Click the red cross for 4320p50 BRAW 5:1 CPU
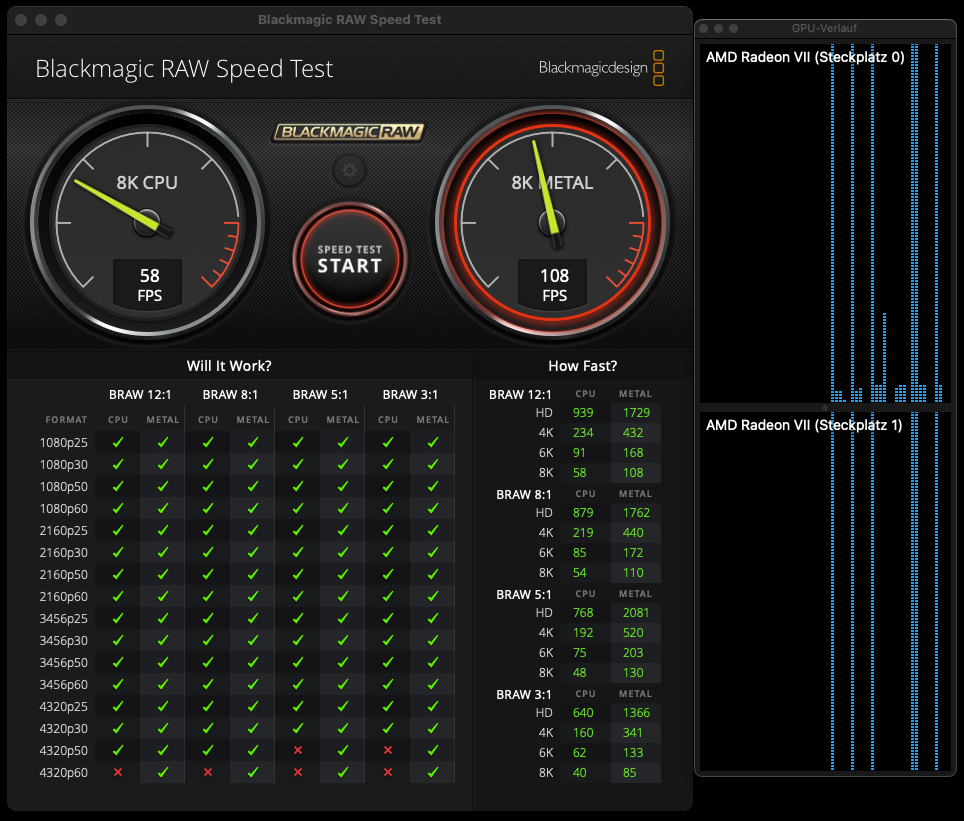The height and width of the screenshot is (821, 964). 298,750
